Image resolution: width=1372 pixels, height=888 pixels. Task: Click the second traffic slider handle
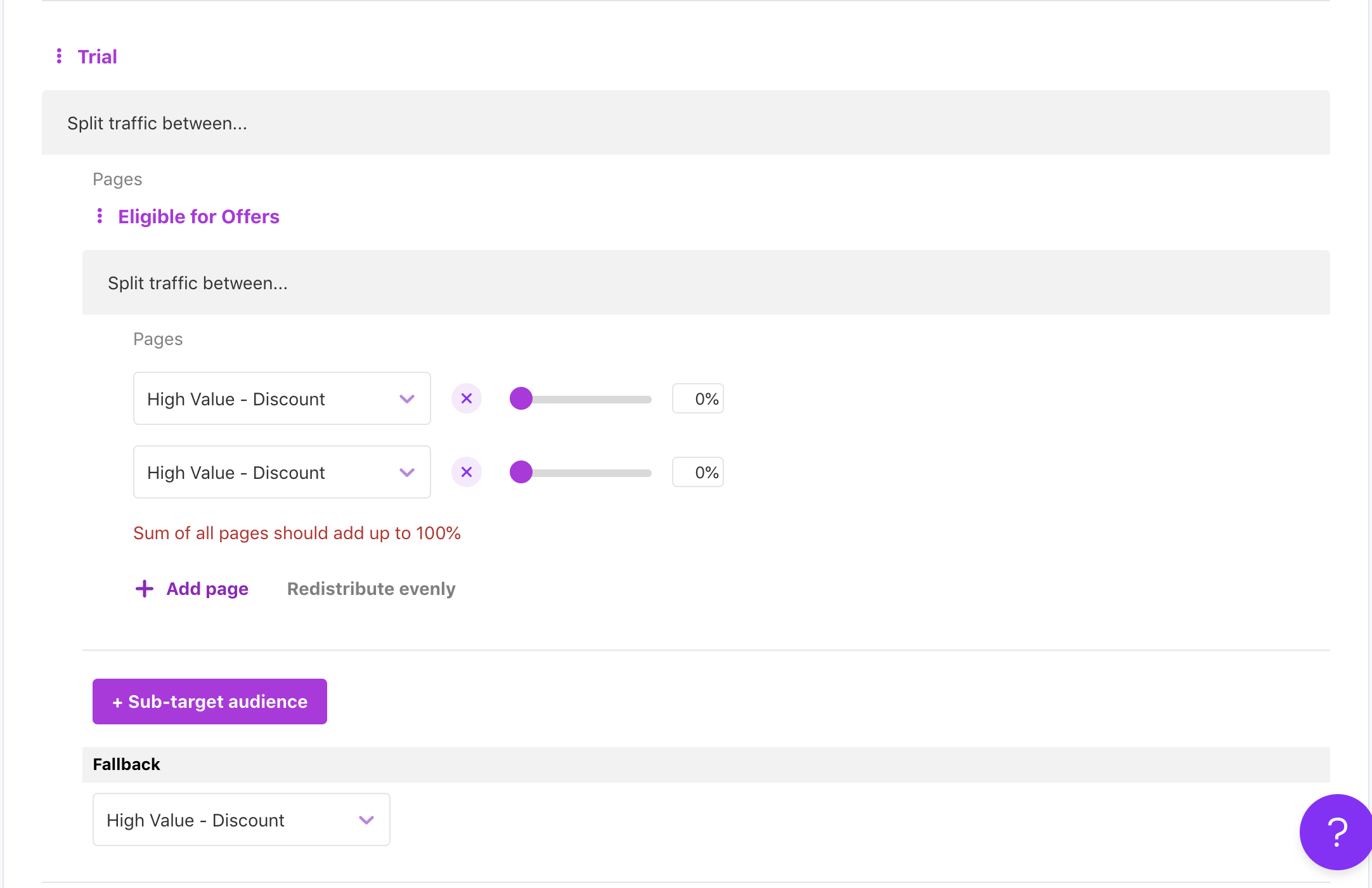pos(521,473)
